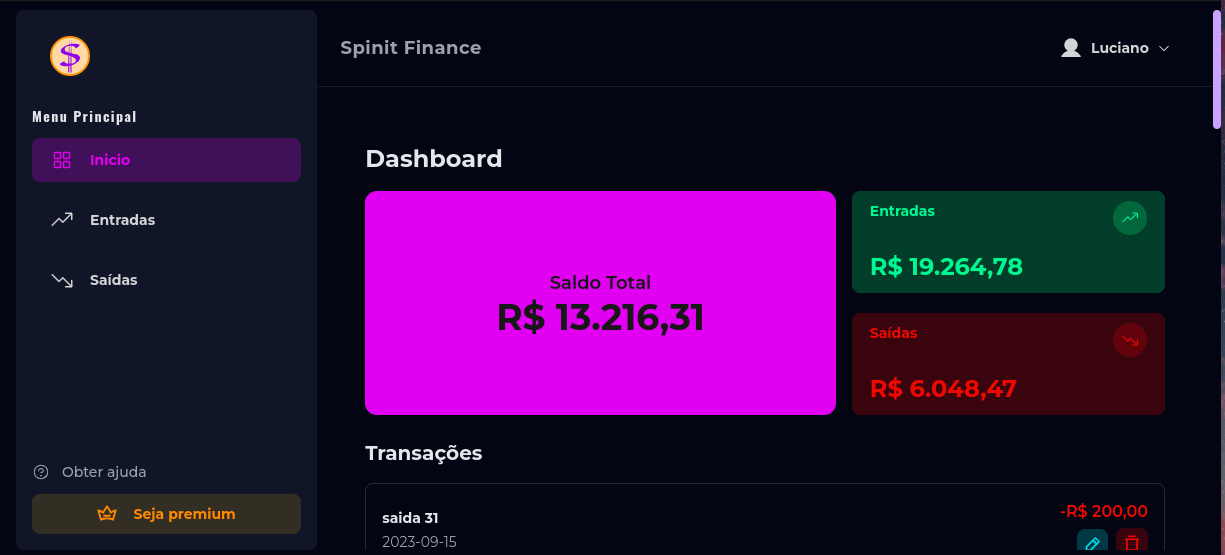Expand the chevron beside Luciano
1225x555 pixels.
coord(1164,48)
